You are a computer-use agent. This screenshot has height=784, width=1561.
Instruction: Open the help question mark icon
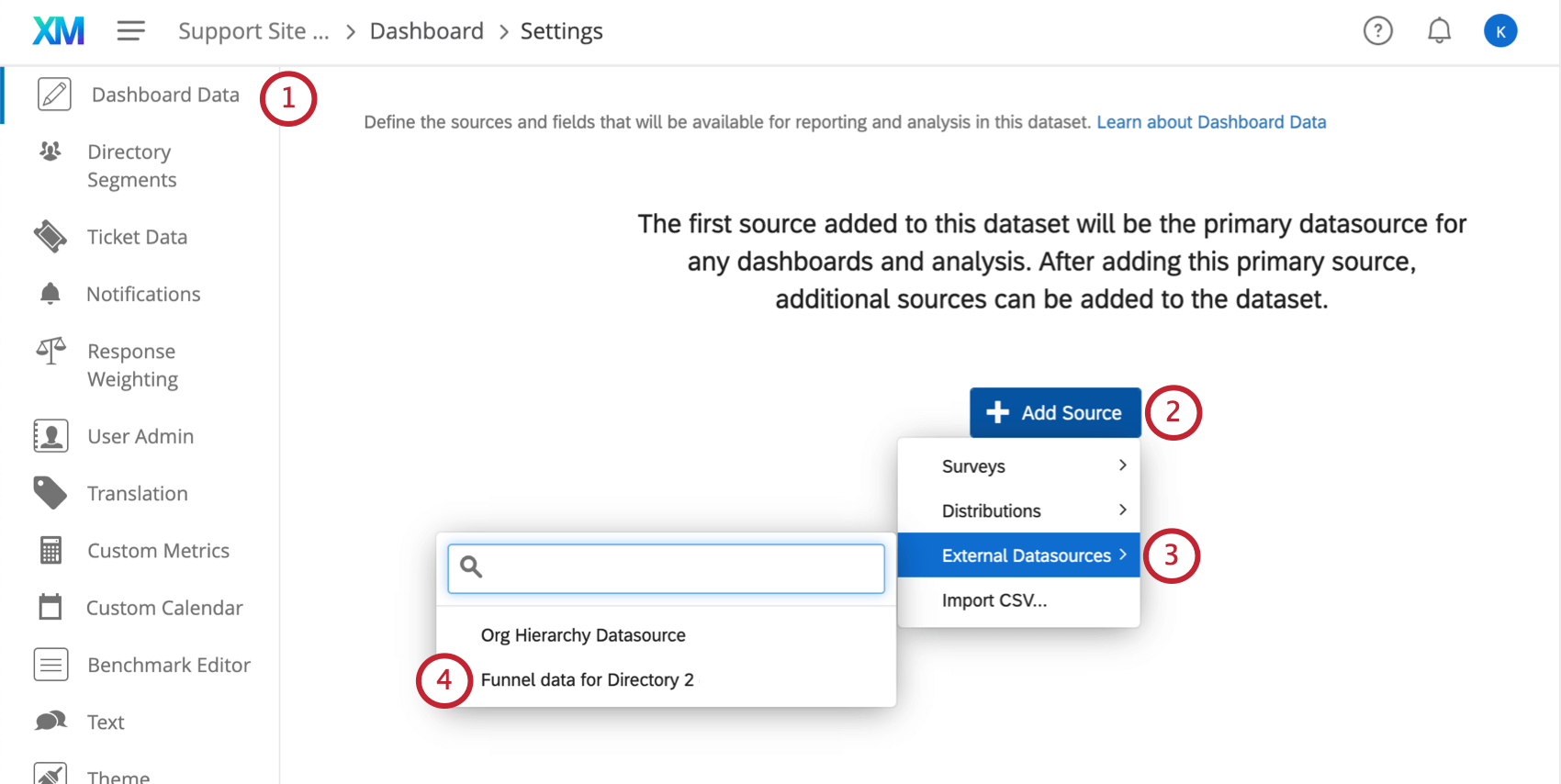(1377, 31)
